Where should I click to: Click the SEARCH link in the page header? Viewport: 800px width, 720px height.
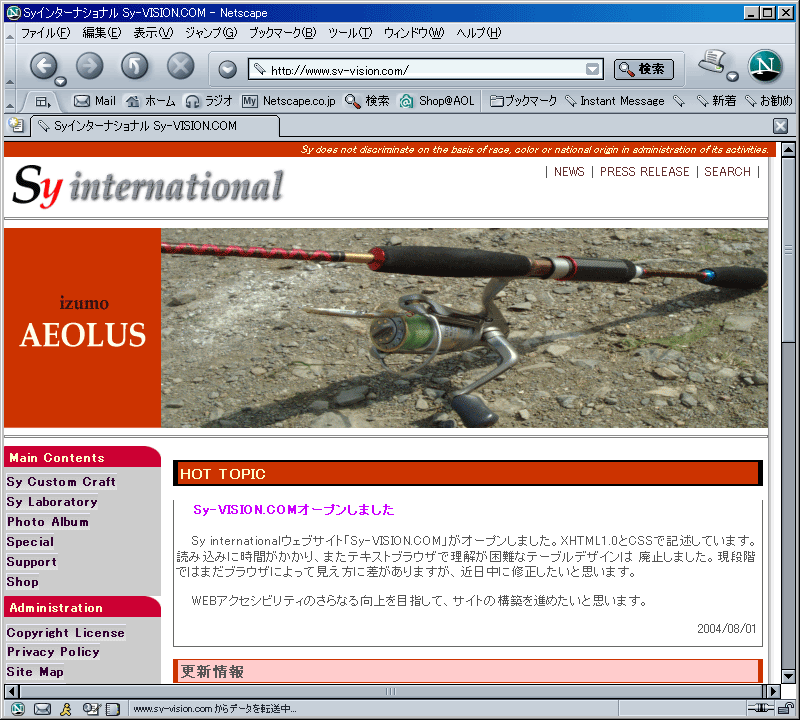point(727,172)
